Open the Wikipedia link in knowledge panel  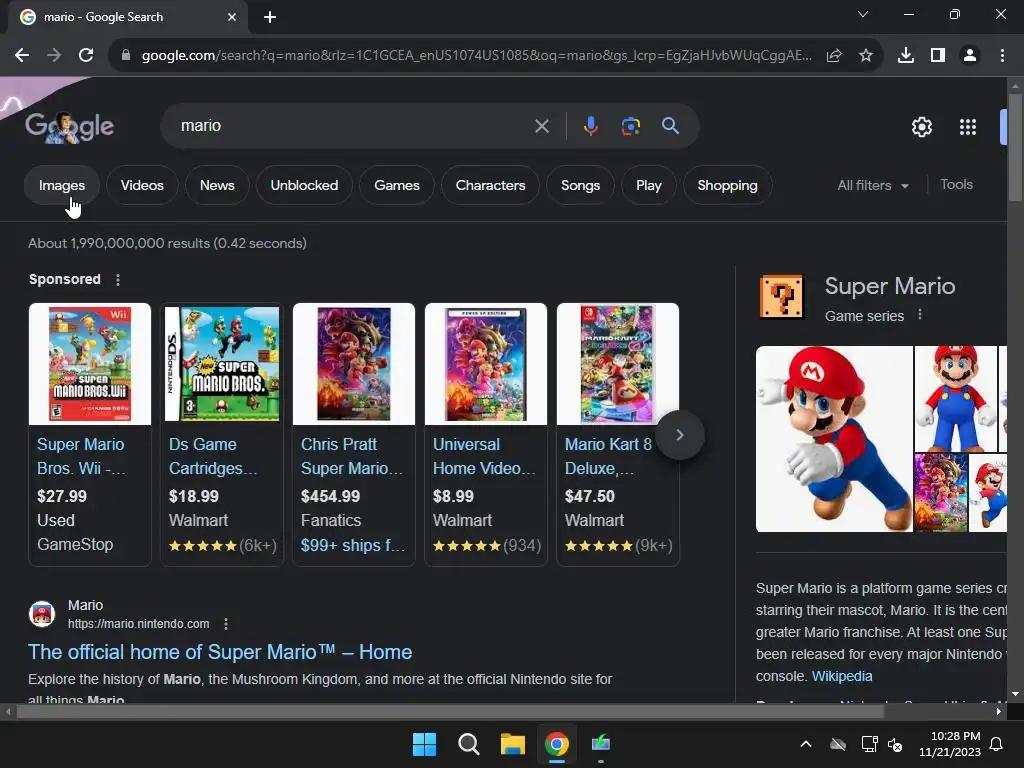[842, 676]
